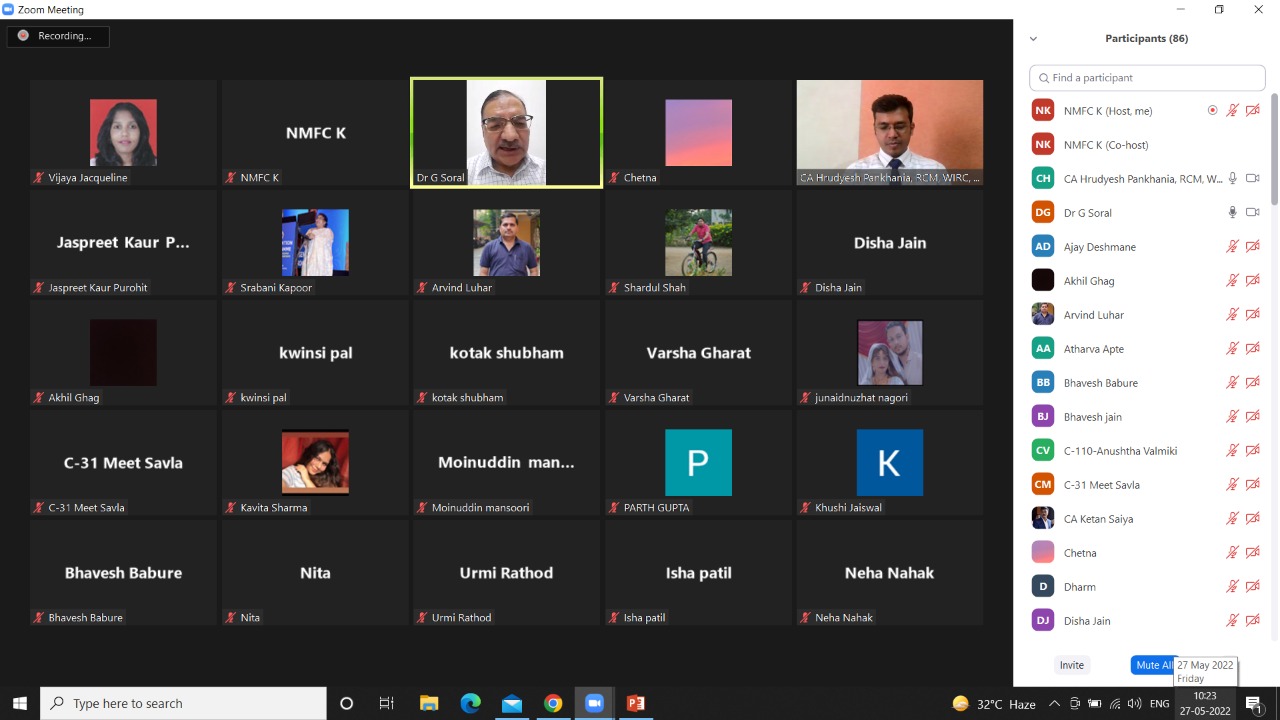
Task: Open Microsoft Edge from the taskbar
Action: click(x=470, y=703)
